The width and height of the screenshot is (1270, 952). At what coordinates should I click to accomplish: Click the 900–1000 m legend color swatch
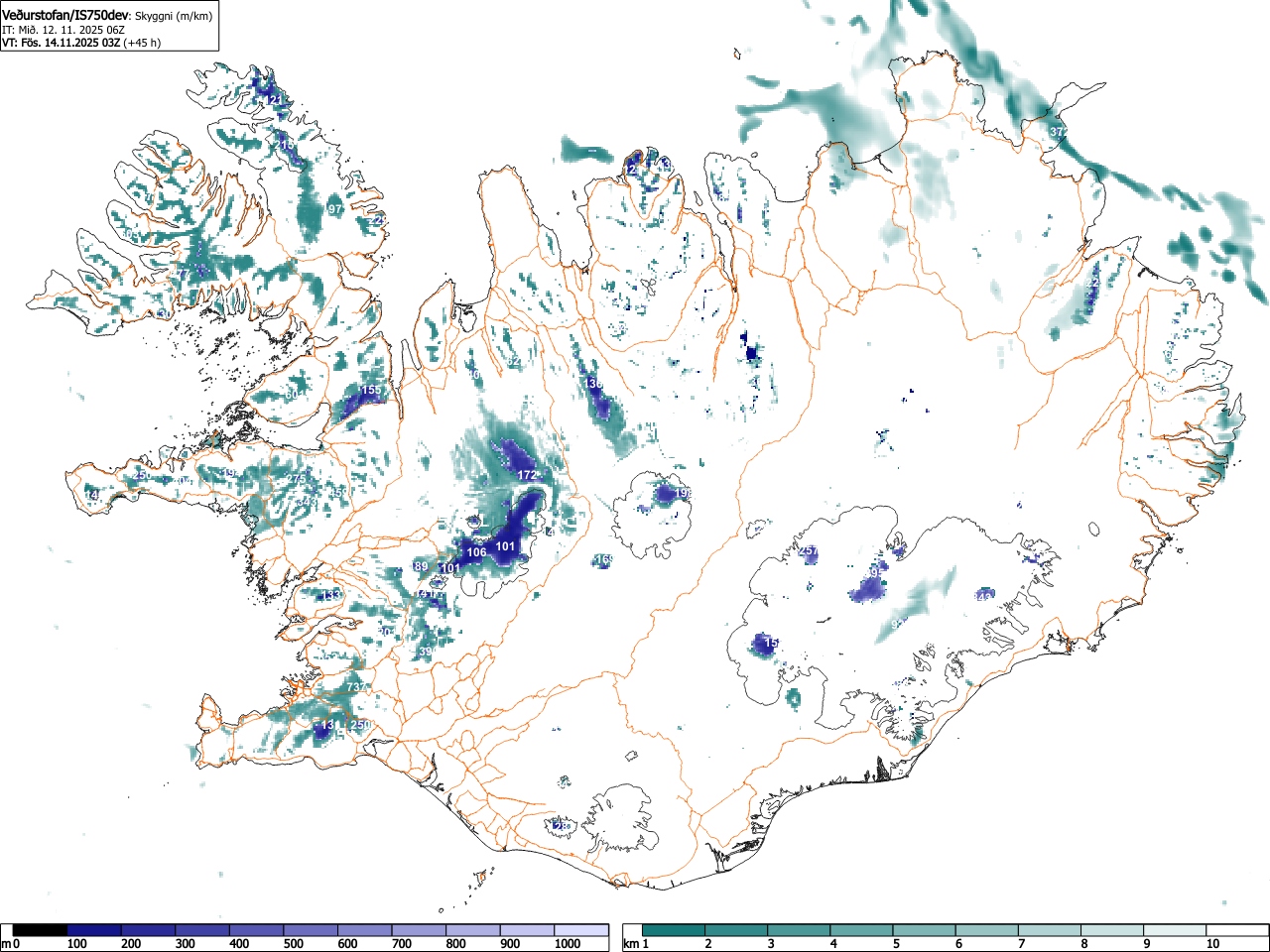tap(527, 930)
